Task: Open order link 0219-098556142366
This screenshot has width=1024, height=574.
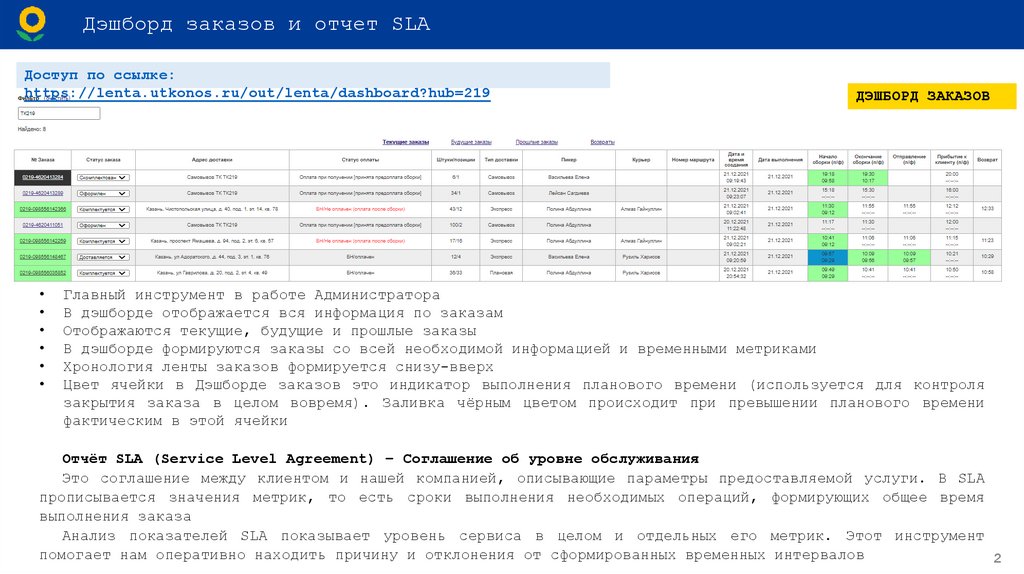Action: tap(43, 209)
